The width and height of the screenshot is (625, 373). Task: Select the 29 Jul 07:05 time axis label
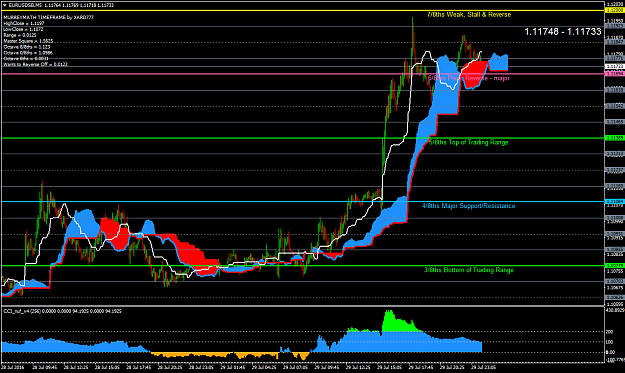coord(295,367)
